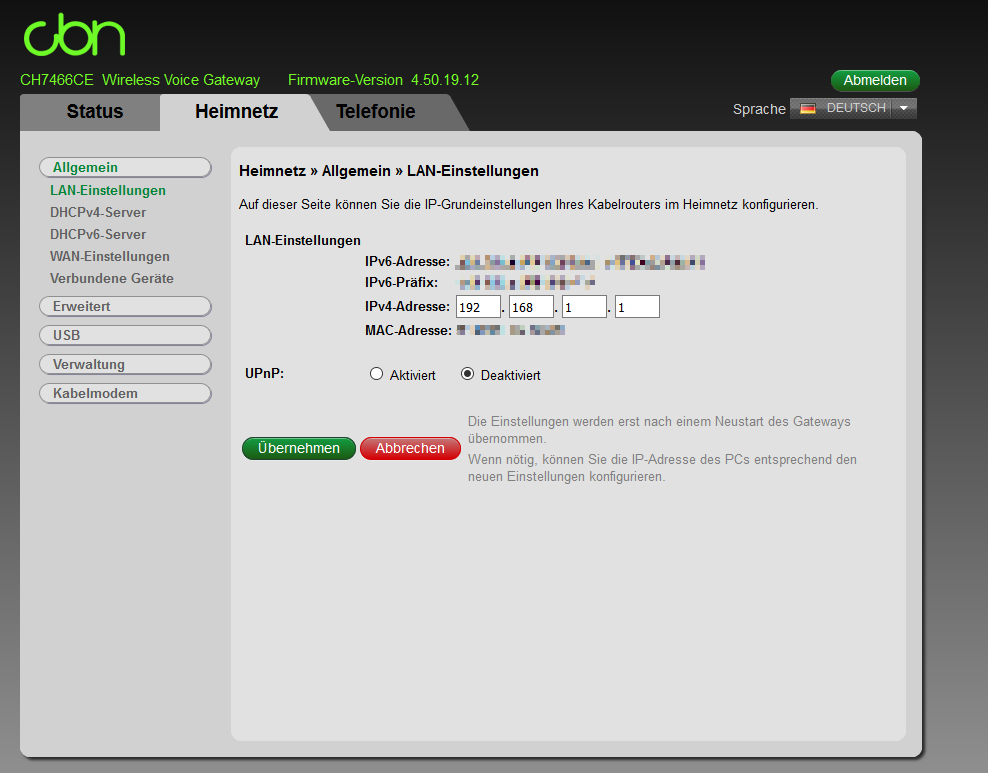
Task: Switch to the Telefonie tab
Action: click(x=376, y=112)
